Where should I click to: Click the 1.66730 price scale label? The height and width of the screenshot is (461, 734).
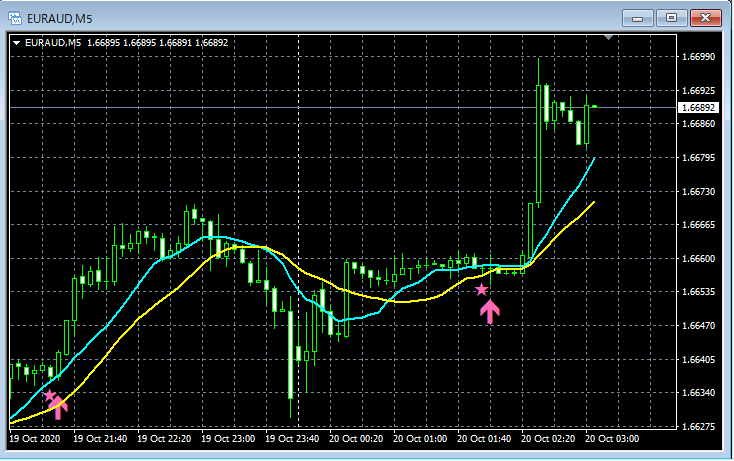(x=698, y=191)
